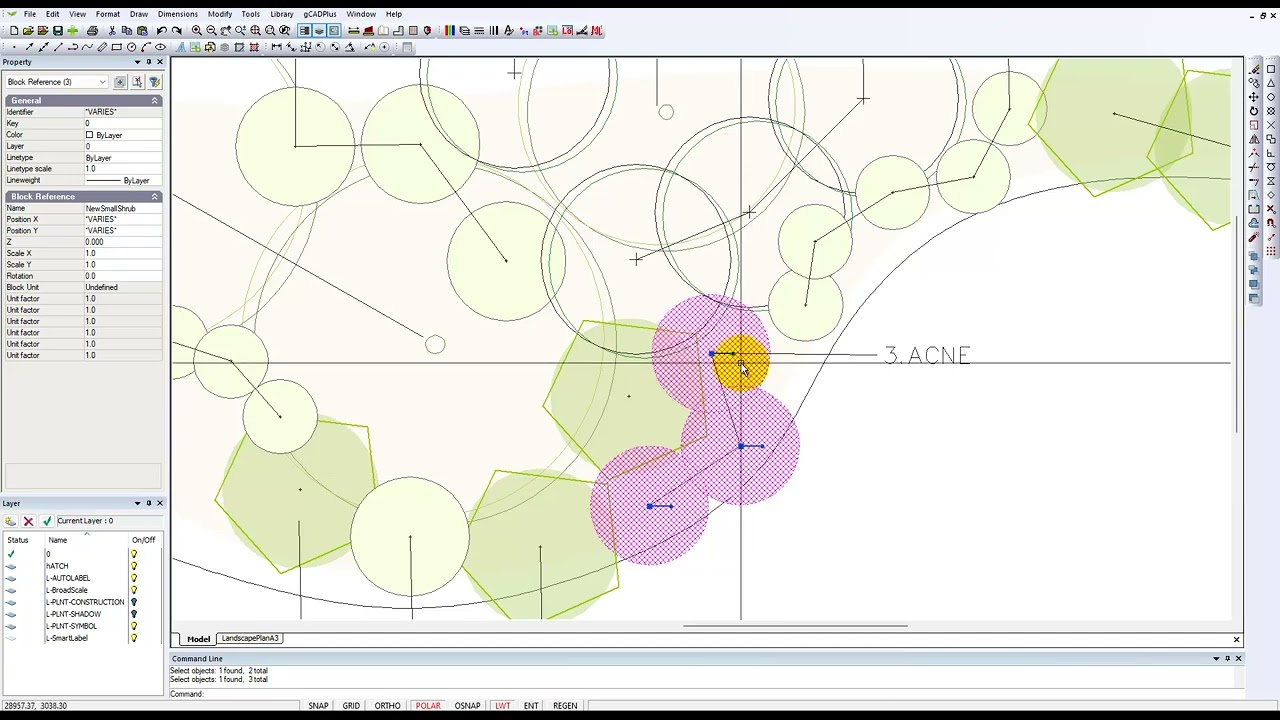The width and height of the screenshot is (1280, 720).
Task: Toggle ORTHO mode in status bar
Action: [x=387, y=706]
